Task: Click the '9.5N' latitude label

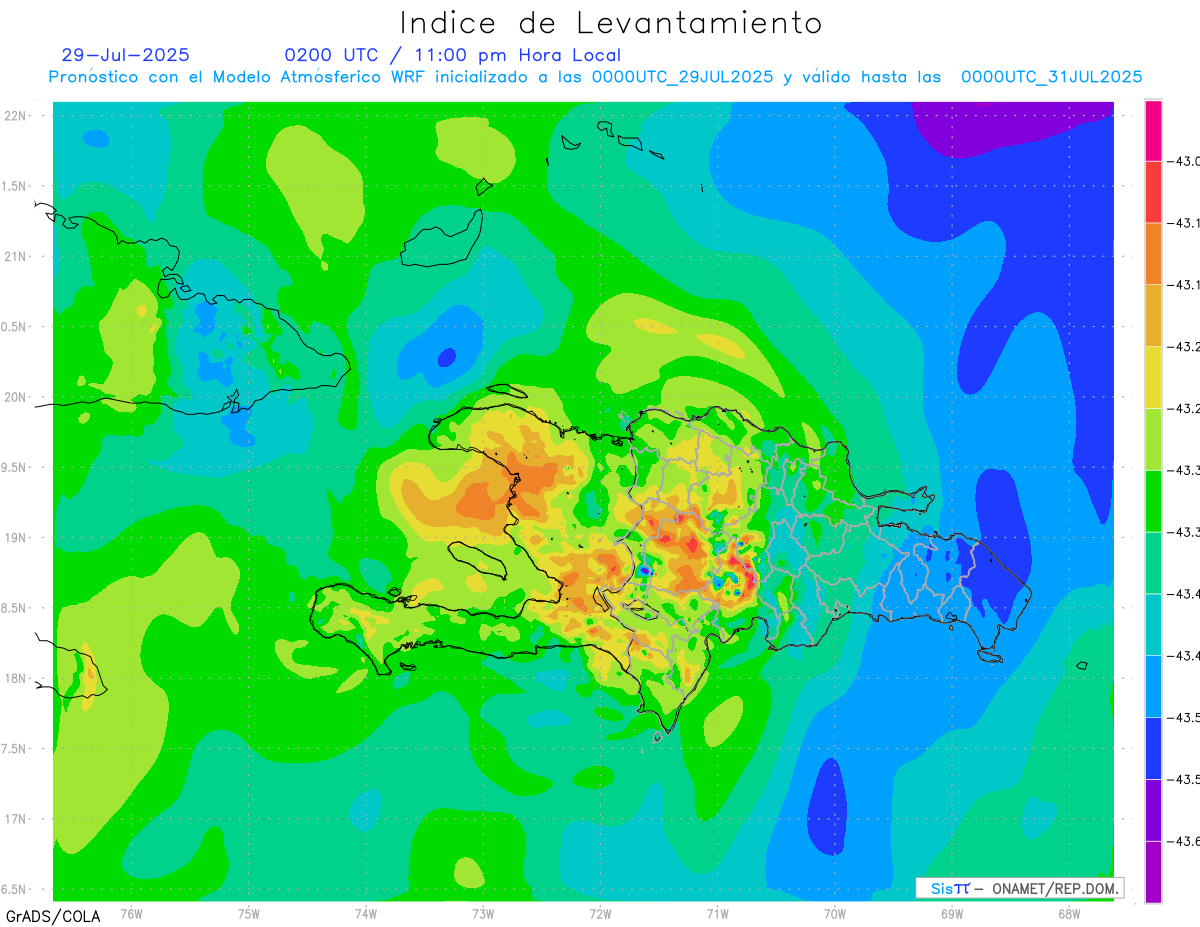Action: 14,467
